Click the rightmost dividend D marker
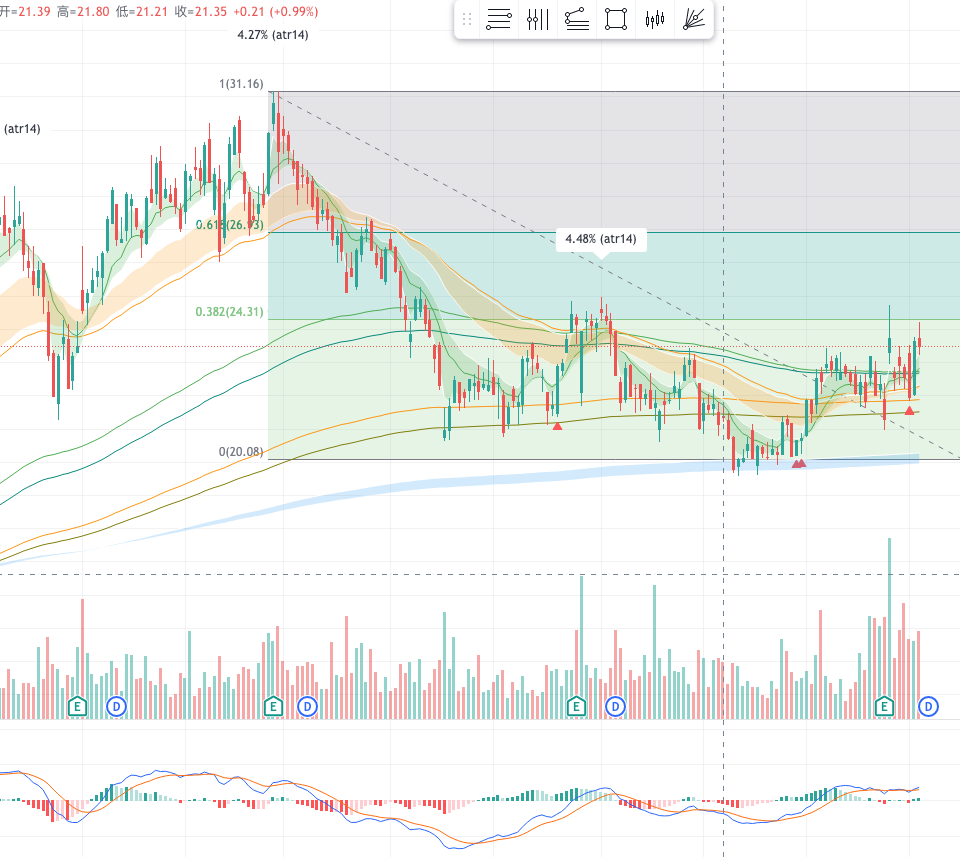 (929, 706)
